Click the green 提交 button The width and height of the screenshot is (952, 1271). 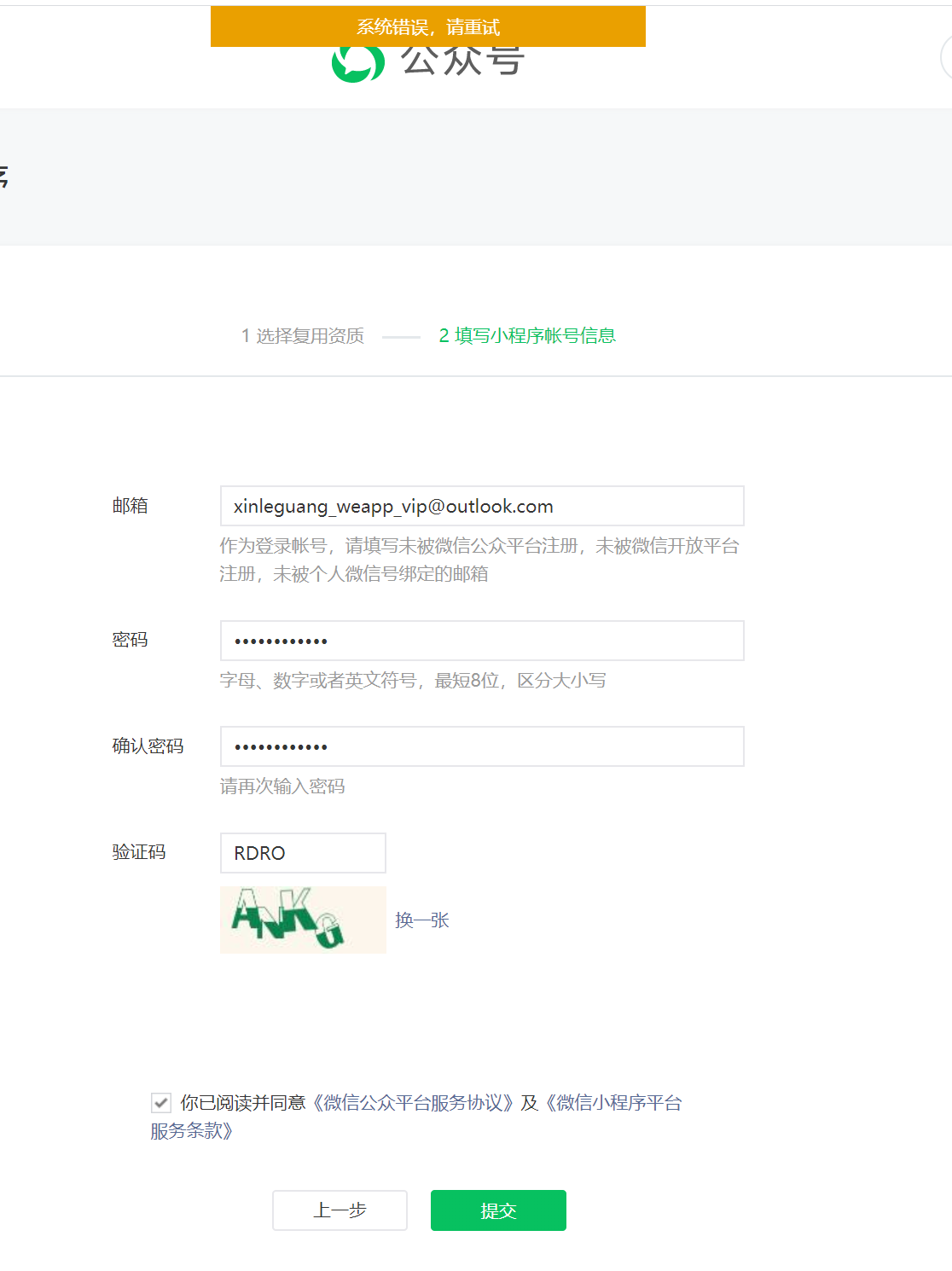point(498,1210)
